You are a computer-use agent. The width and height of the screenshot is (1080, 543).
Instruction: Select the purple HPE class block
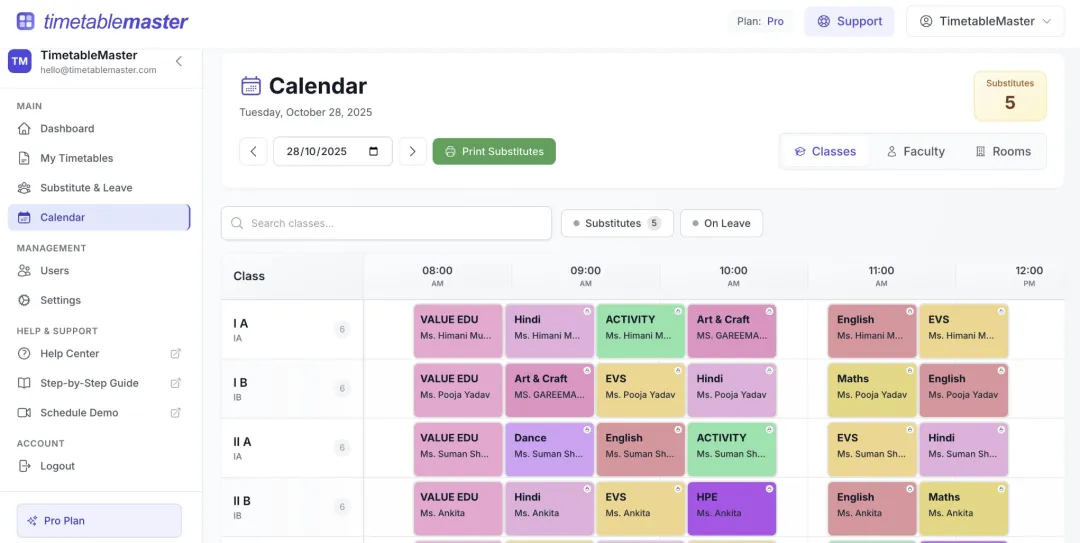731,509
